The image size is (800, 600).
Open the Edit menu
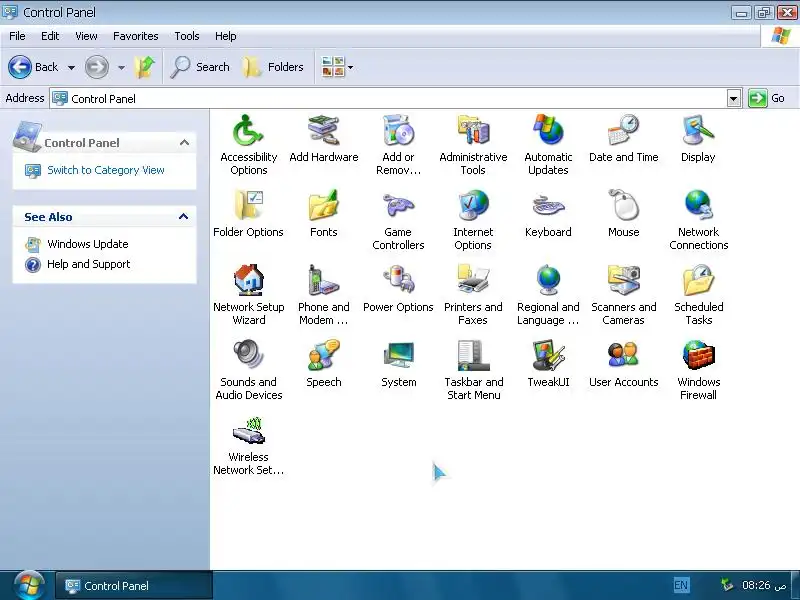pyautogui.click(x=50, y=36)
